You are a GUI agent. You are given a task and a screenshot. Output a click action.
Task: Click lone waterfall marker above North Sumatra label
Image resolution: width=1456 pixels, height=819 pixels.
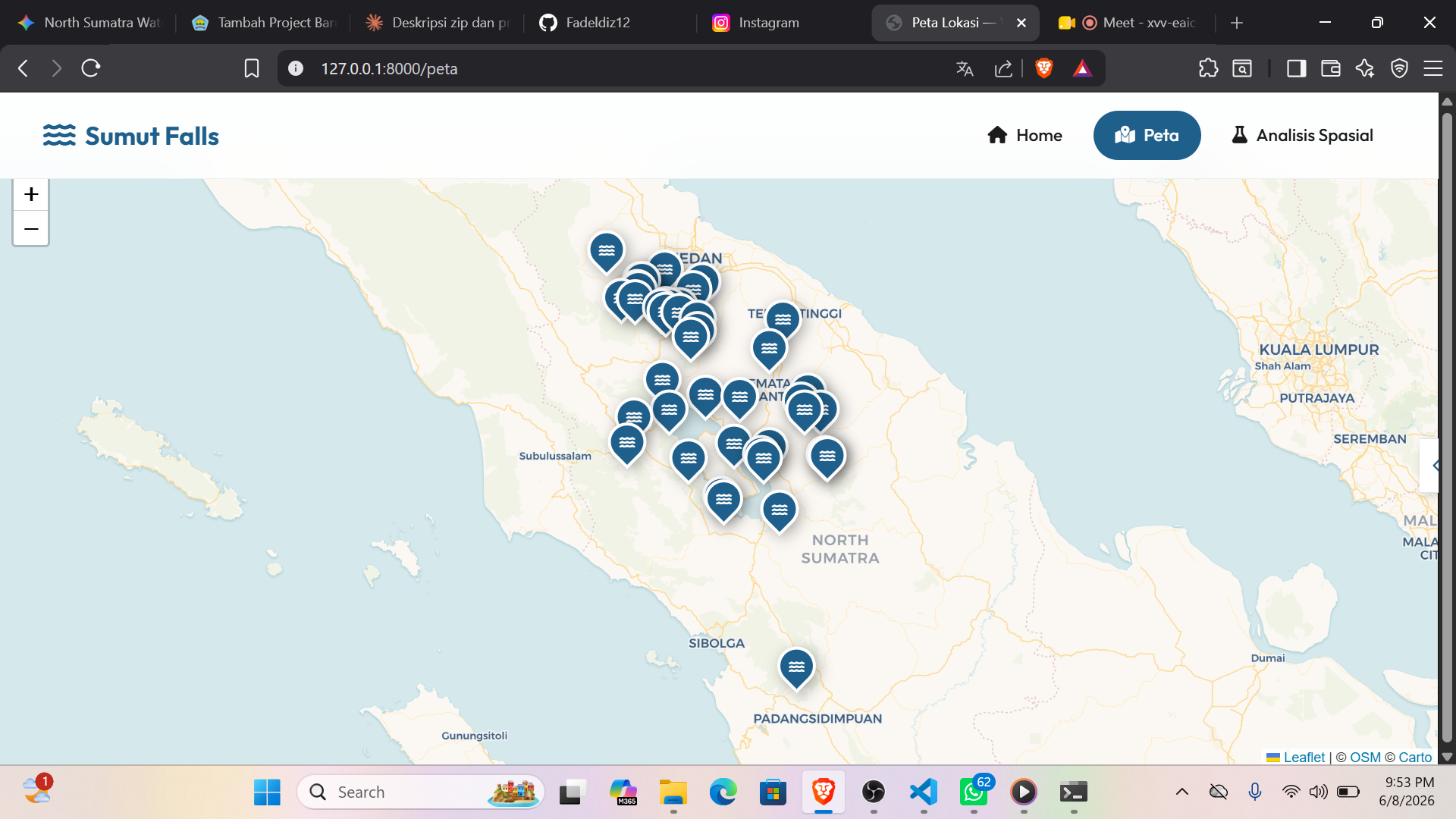(780, 510)
